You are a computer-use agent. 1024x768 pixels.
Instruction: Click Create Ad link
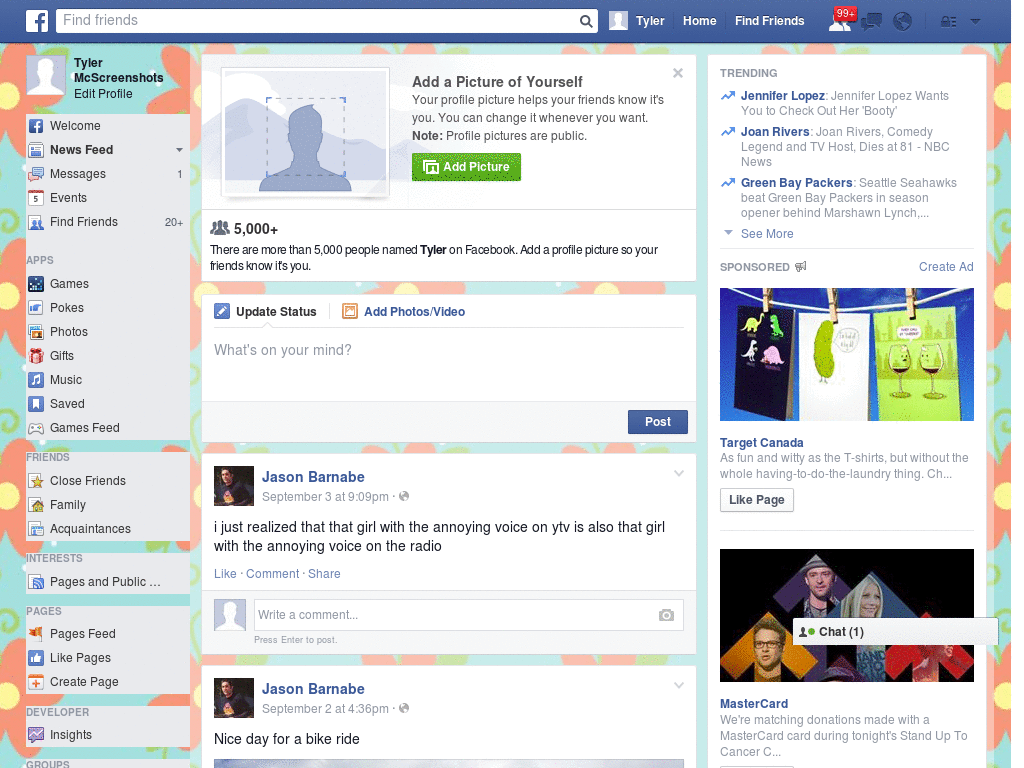946,266
